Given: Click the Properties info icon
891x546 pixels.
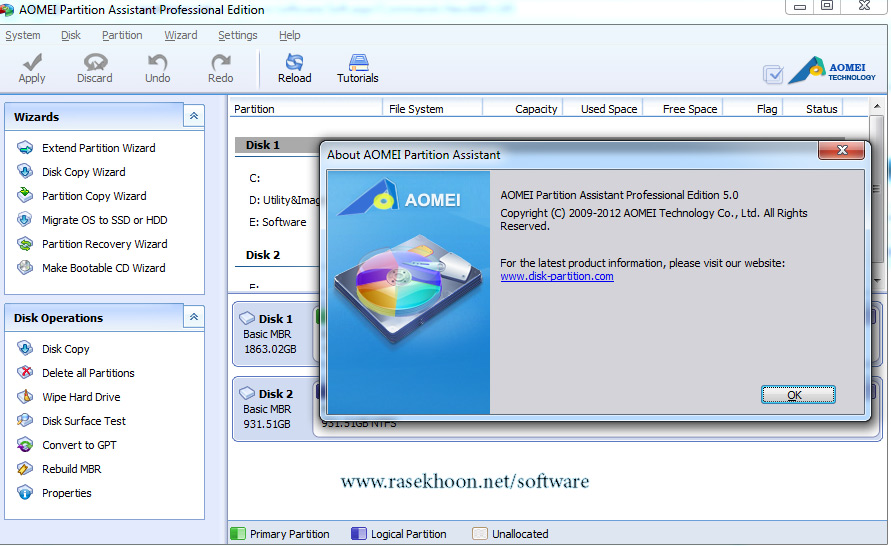Looking at the screenshot, I should (25, 493).
